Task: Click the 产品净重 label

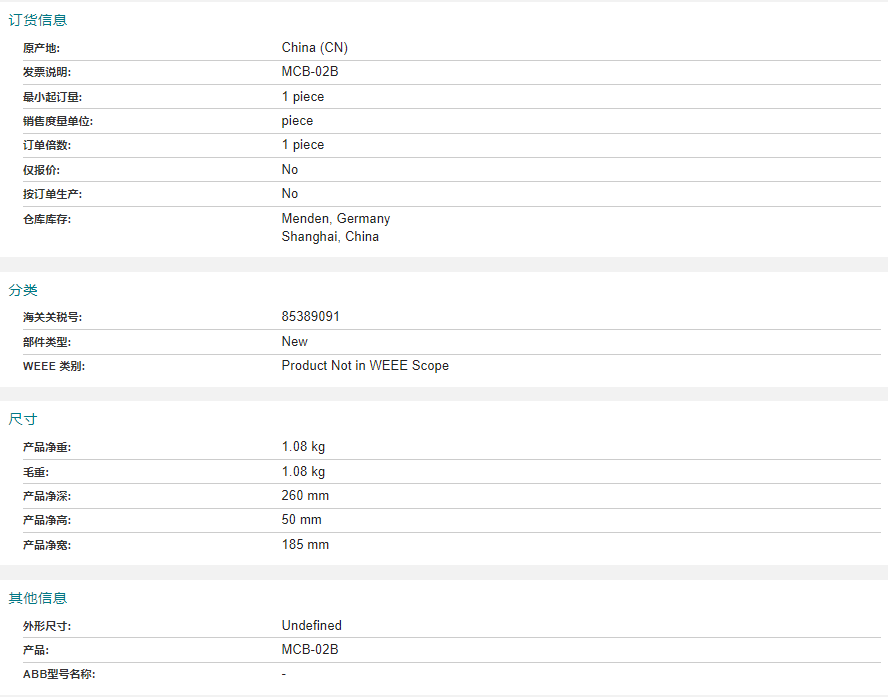Action: tap(47, 447)
